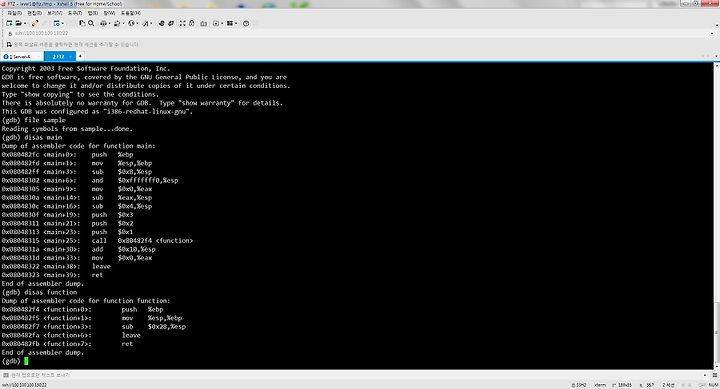Open the Tools menu
This screenshot has width=720, height=389.
point(75,13)
